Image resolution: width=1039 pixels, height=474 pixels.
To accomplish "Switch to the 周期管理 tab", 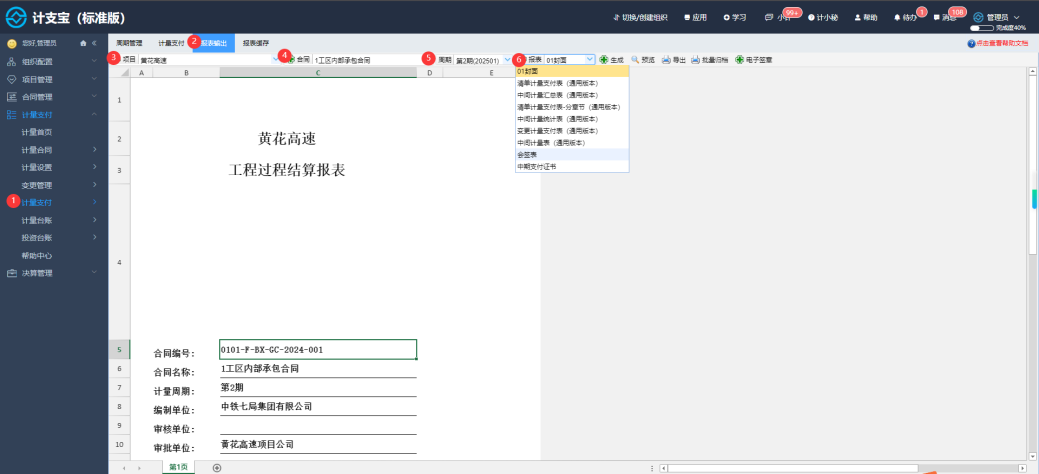I will tap(129, 43).
